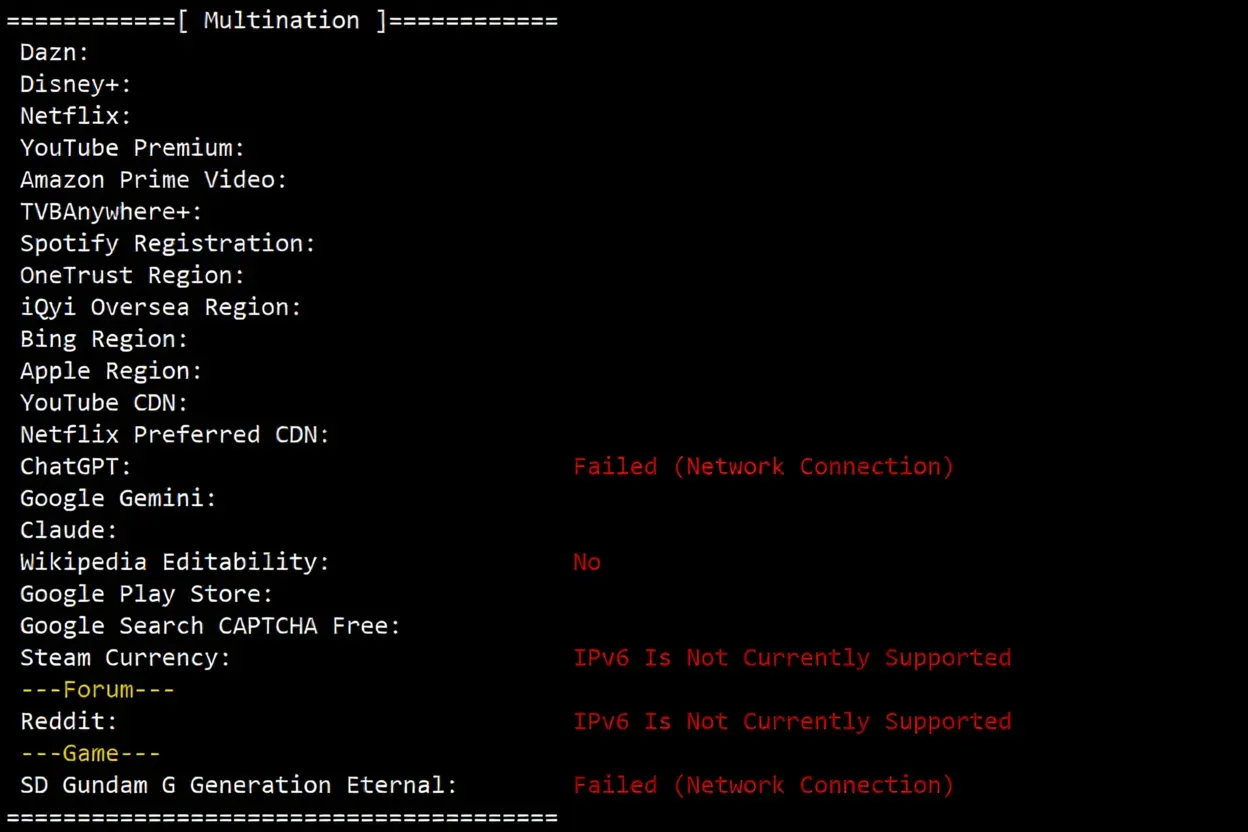Click Steam Currency's IPv6 Is Not Currently Supported message
The image size is (1248, 832).
click(792, 659)
